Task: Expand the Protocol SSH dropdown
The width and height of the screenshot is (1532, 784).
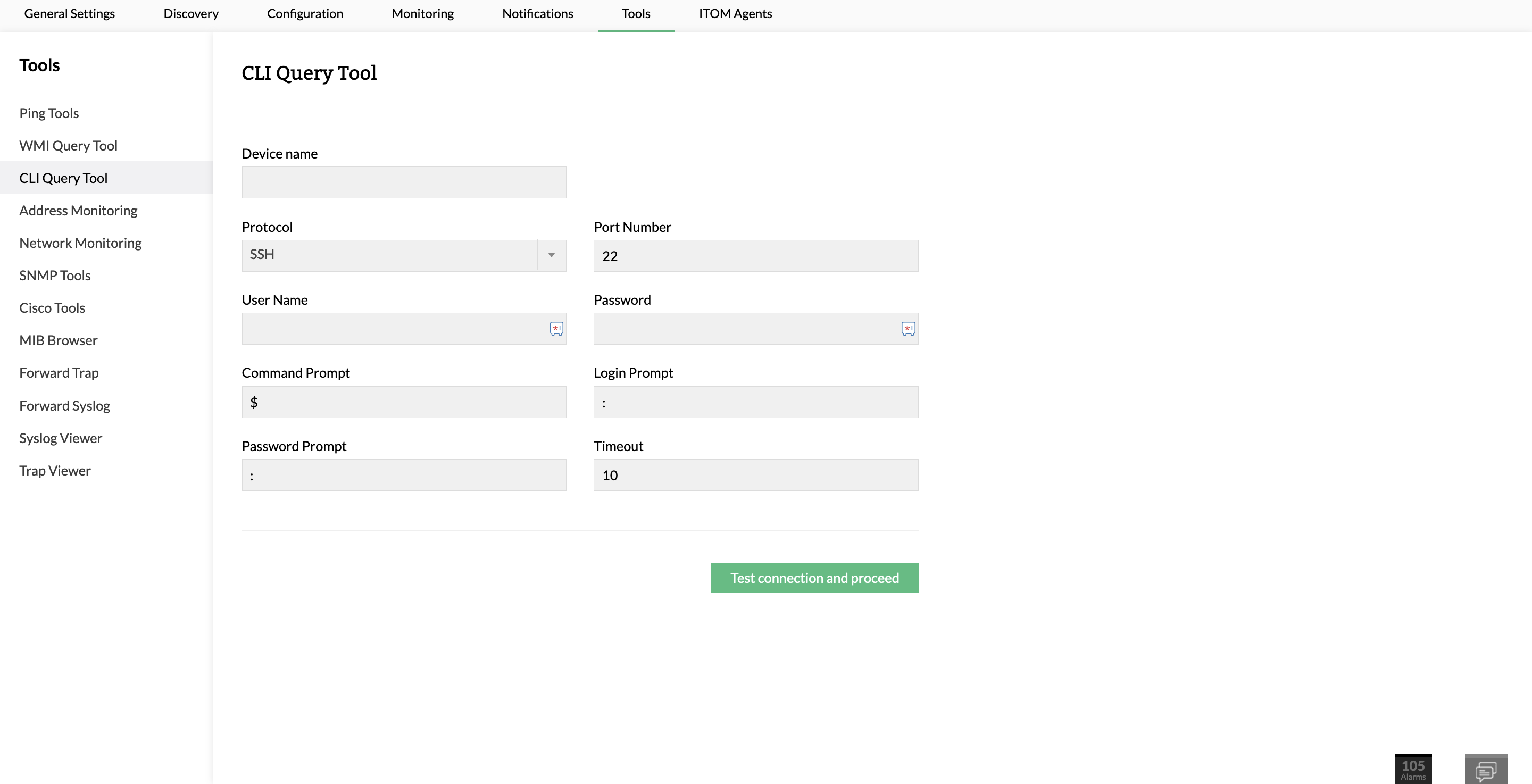Action: coord(389,255)
